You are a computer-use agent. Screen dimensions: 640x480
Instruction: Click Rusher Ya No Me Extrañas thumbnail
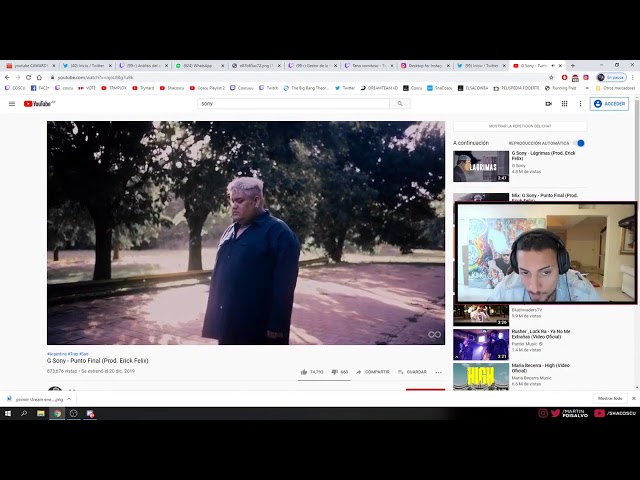click(481, 345)
